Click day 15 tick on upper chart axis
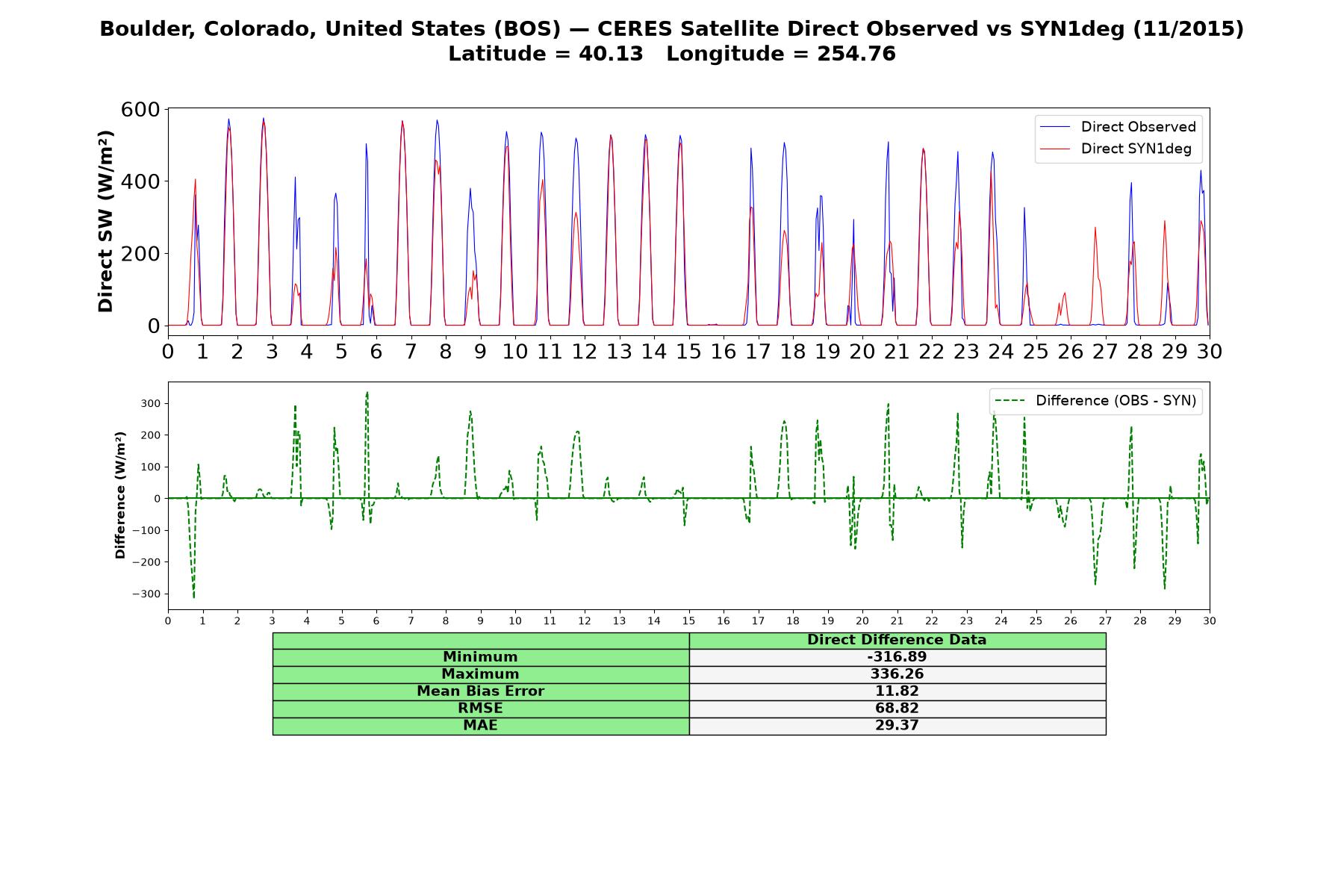Image resolution: width=1344 pixels, height=896 pixels. 688,351
